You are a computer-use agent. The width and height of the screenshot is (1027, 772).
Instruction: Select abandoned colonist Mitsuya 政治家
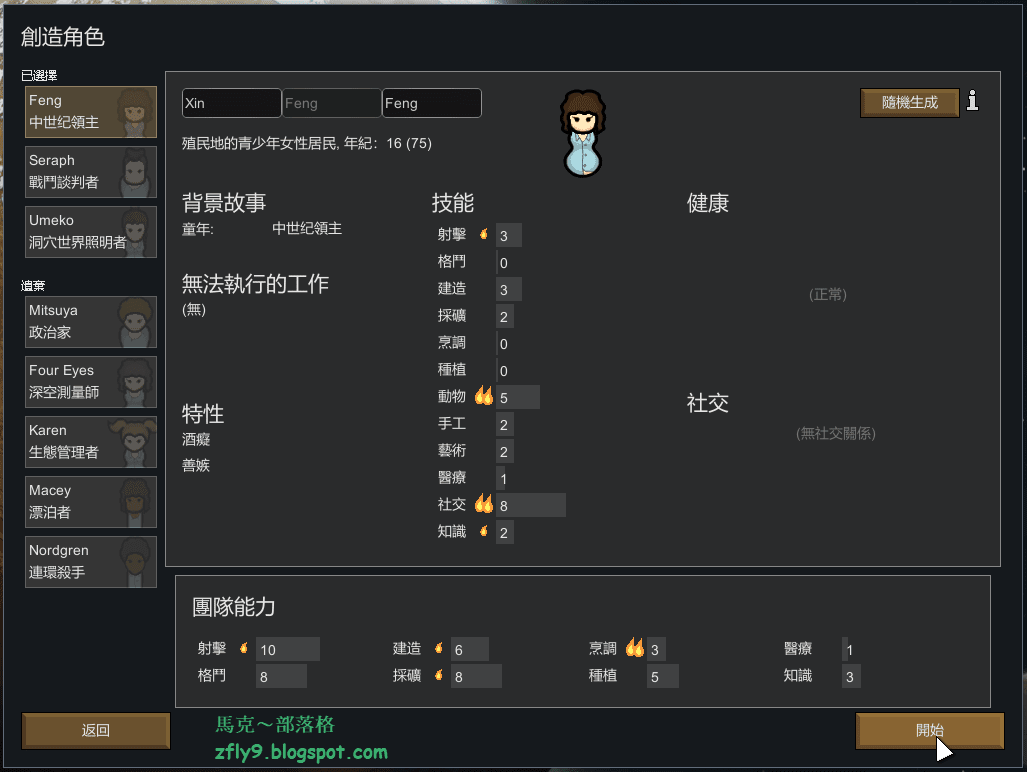tap(91, 322)
